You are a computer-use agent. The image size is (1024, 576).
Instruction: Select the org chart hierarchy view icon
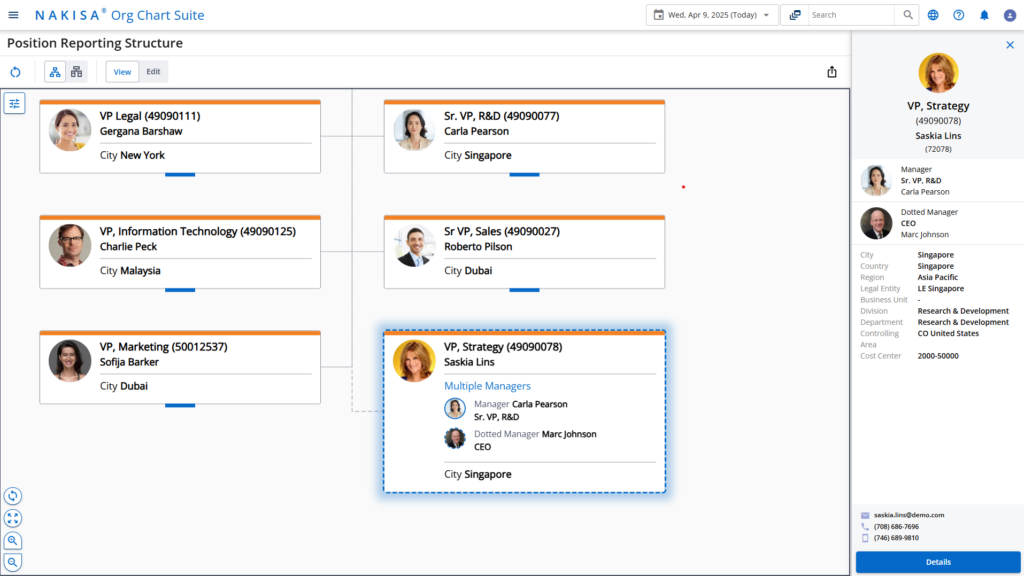(x=54, y=71)
